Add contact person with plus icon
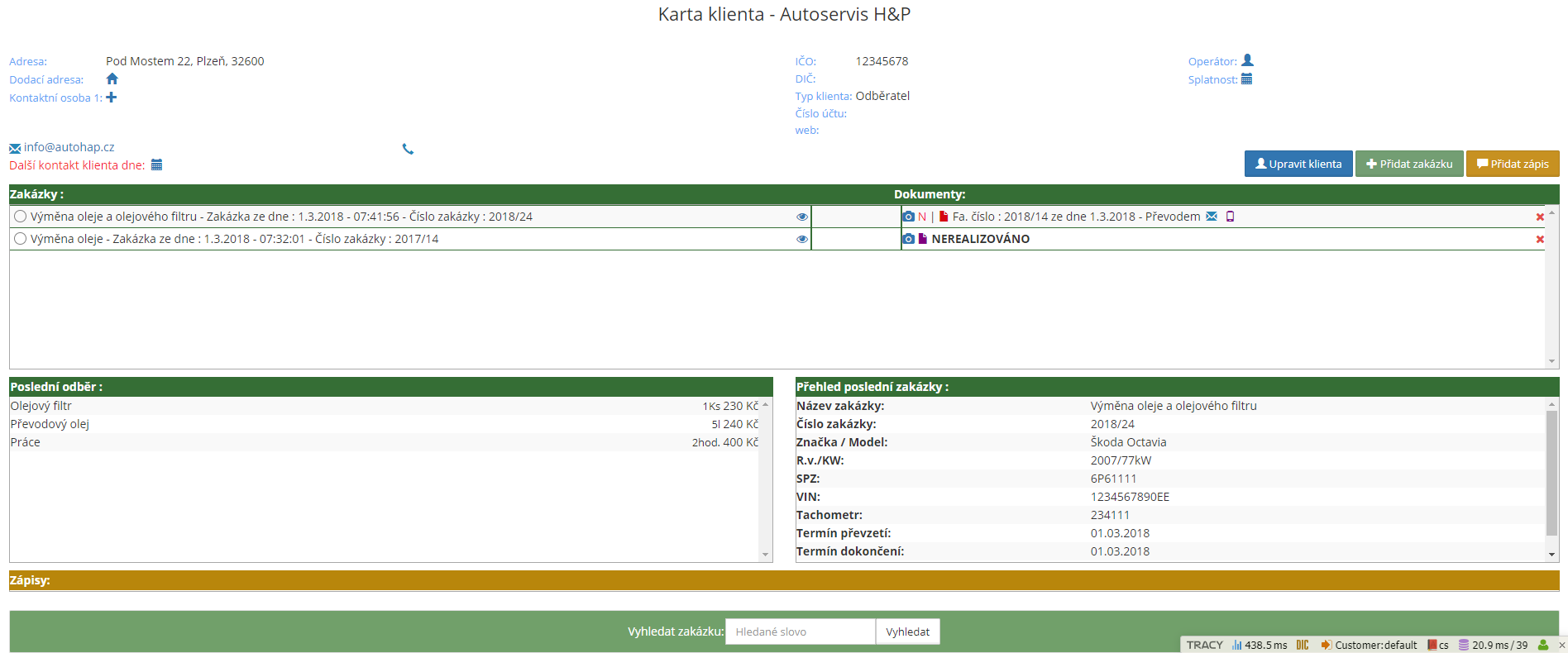 pos(112,98)
